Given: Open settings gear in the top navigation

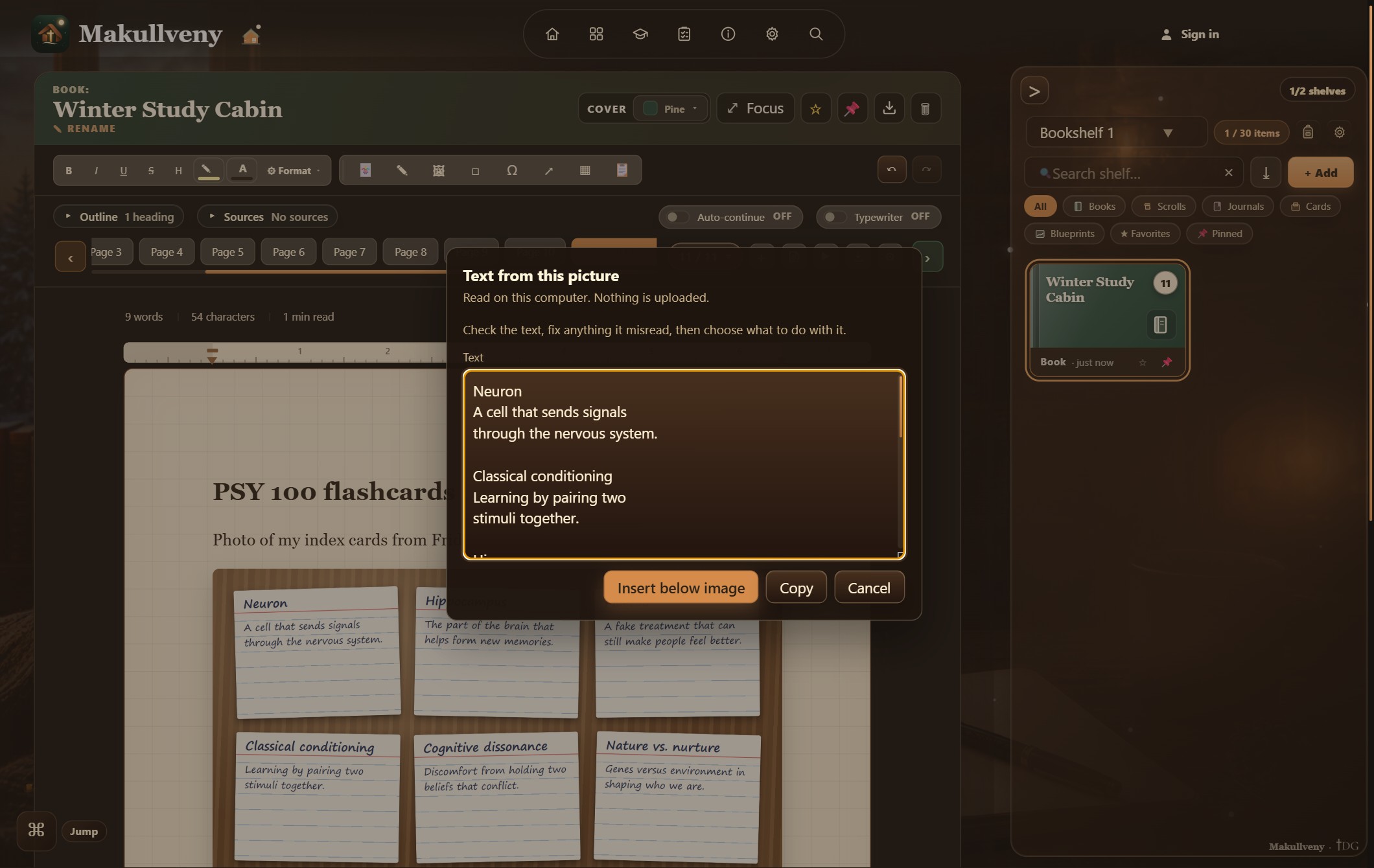Looking at the screenshot, I should coord(772,34).
